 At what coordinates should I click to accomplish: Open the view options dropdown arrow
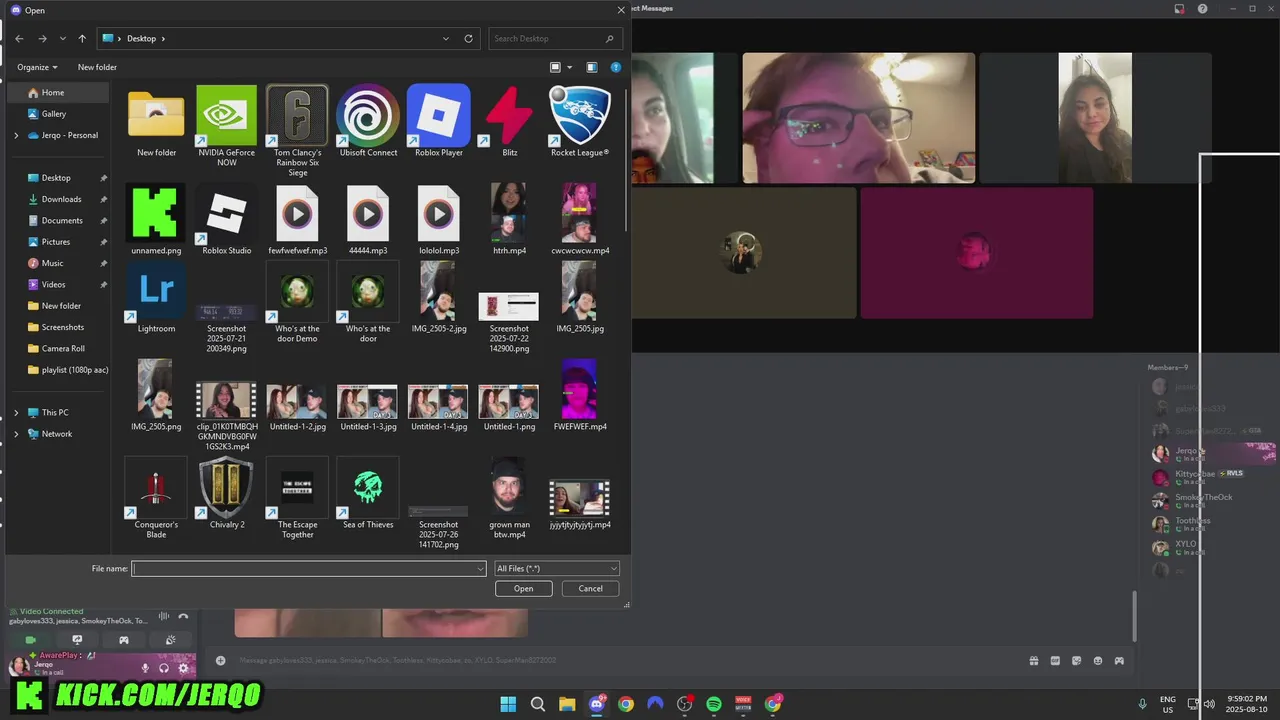[x=570, y=67]
